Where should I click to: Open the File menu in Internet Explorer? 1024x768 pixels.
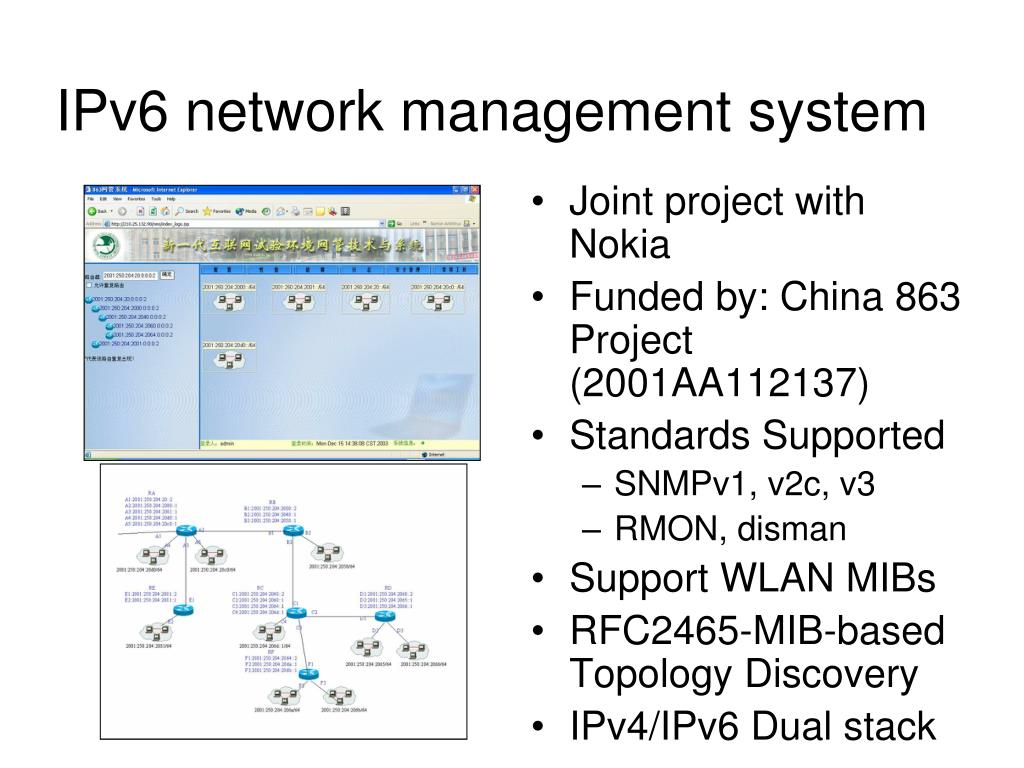[90, 199]
